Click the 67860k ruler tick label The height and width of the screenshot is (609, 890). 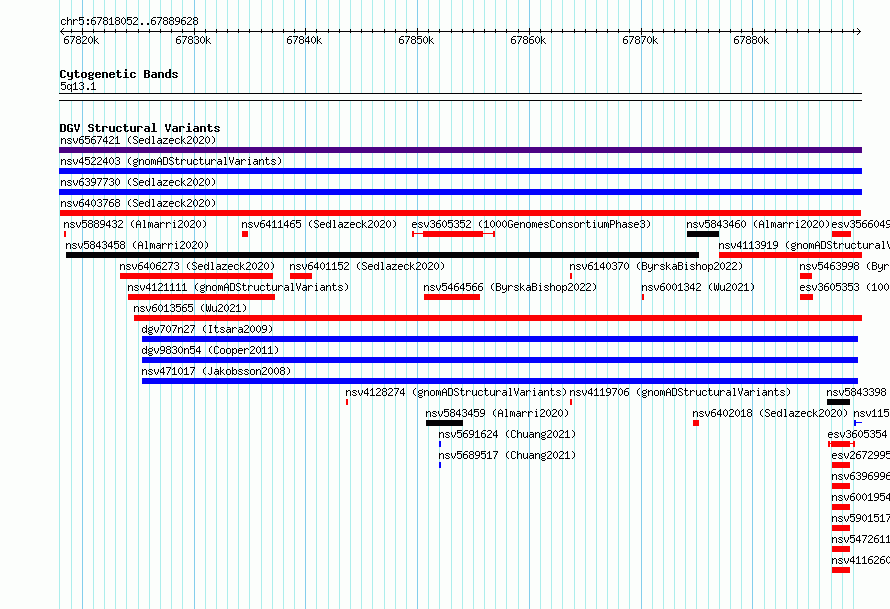[528, 40]
